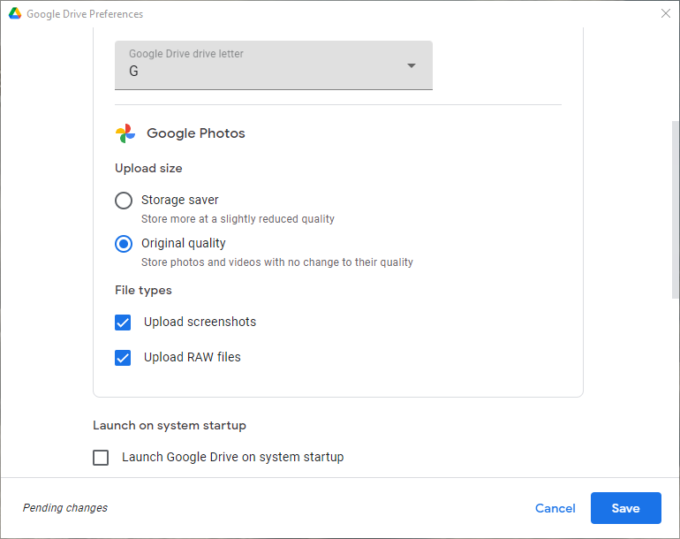Select the Storage saver radio button

pyautogui.click(x=124, y=200)
